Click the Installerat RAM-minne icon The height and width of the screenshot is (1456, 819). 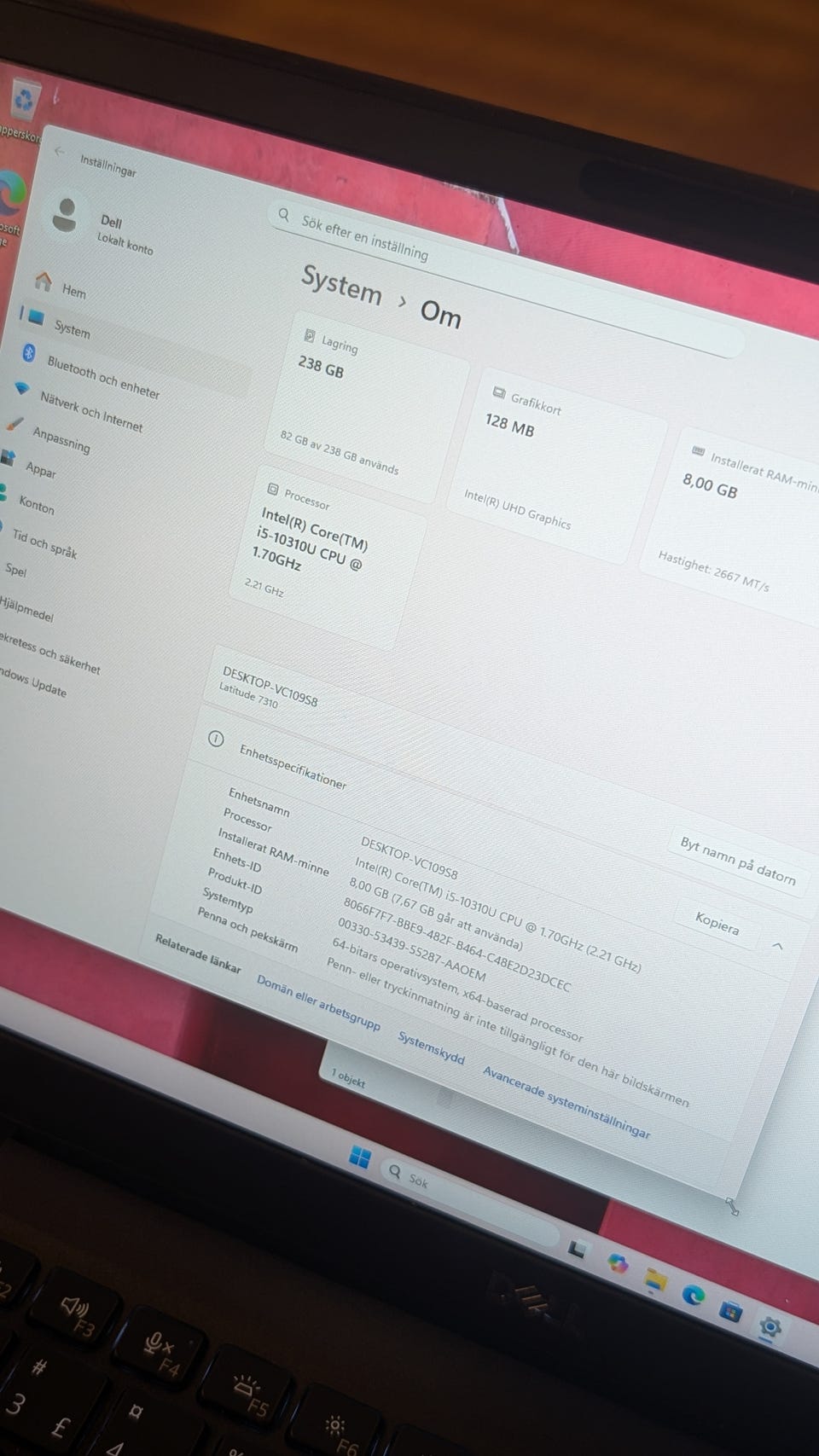698,450
